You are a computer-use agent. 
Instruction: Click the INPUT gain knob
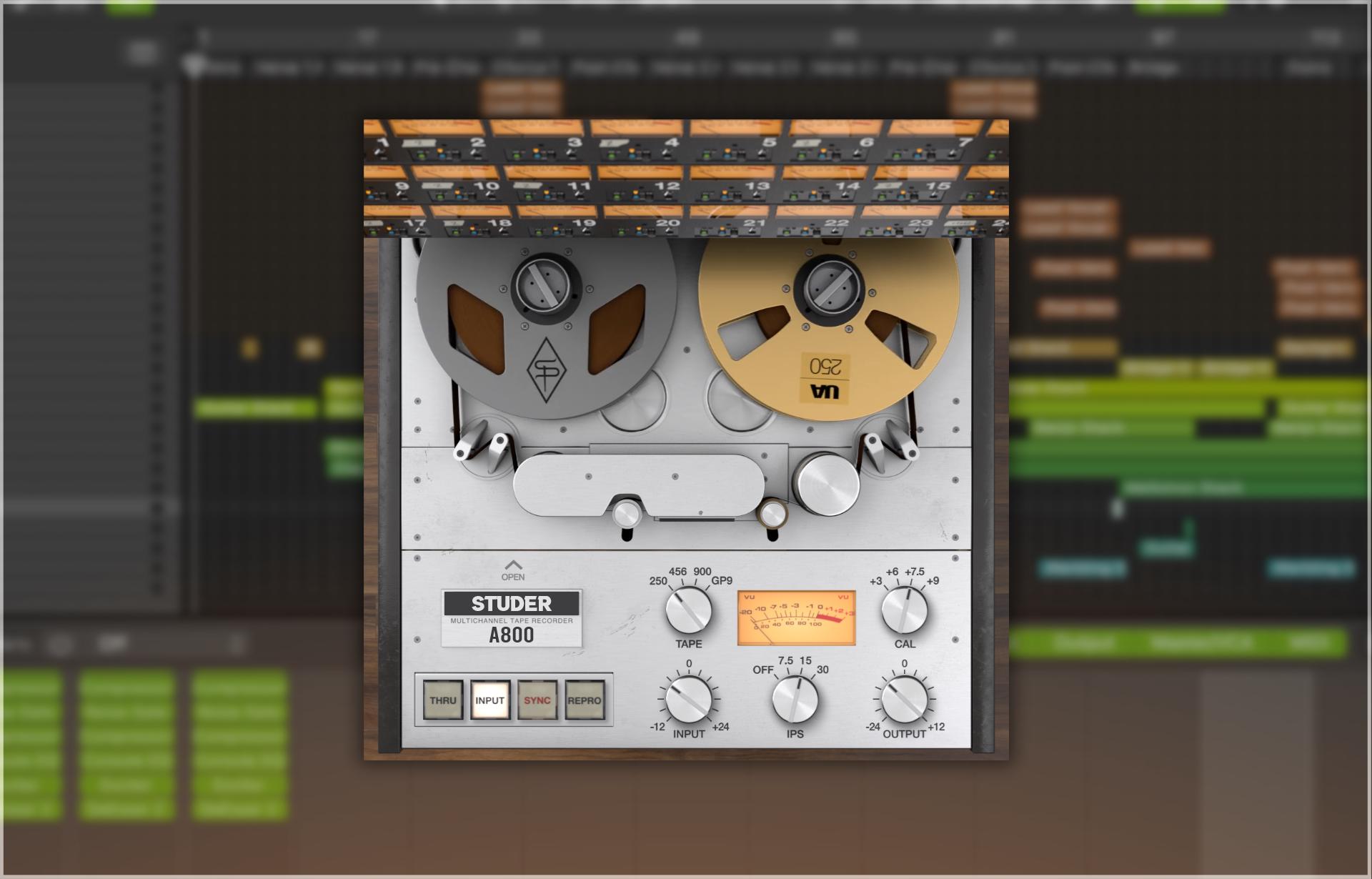[689, 699]
